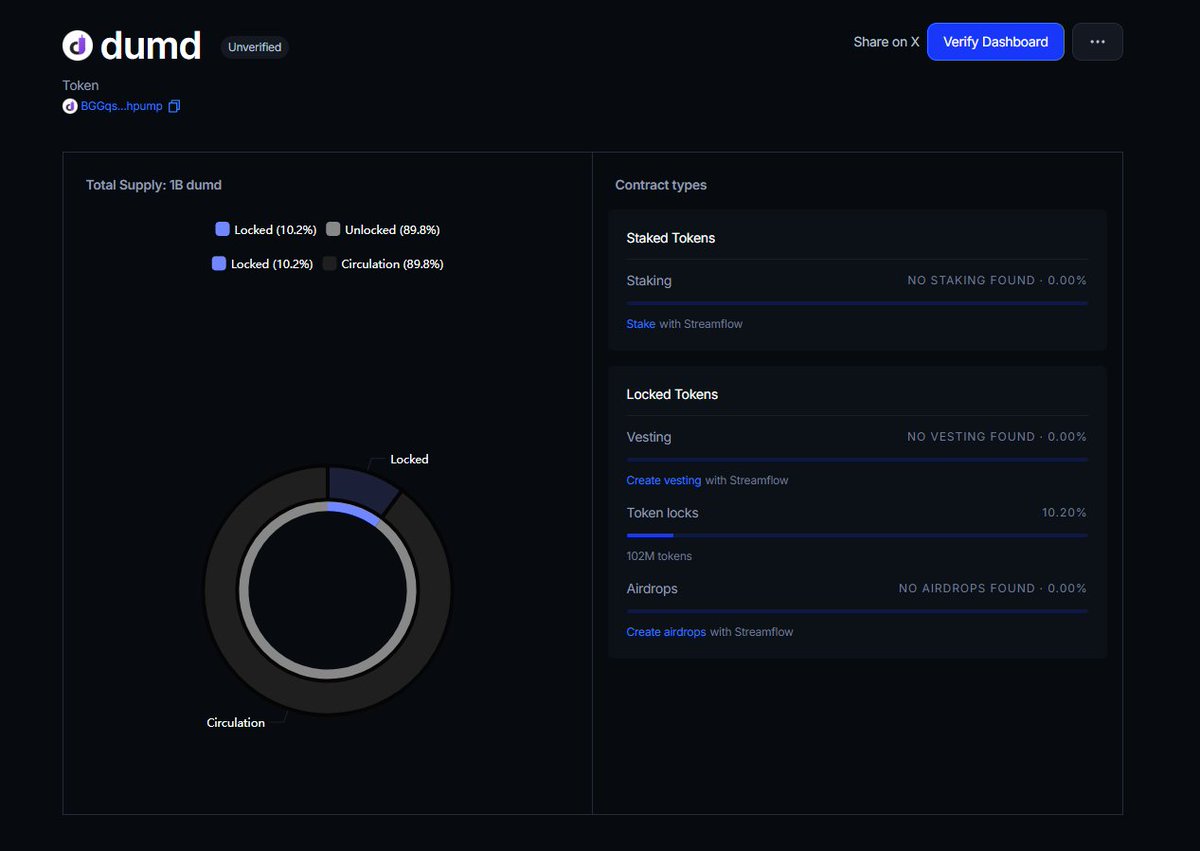Click the Create vesting link
Viewport: 1200px width, 851px height.
[664, 480]
